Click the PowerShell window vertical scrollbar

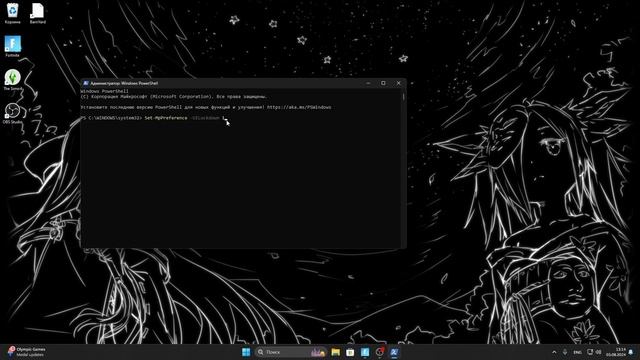(x=404, y=168)
